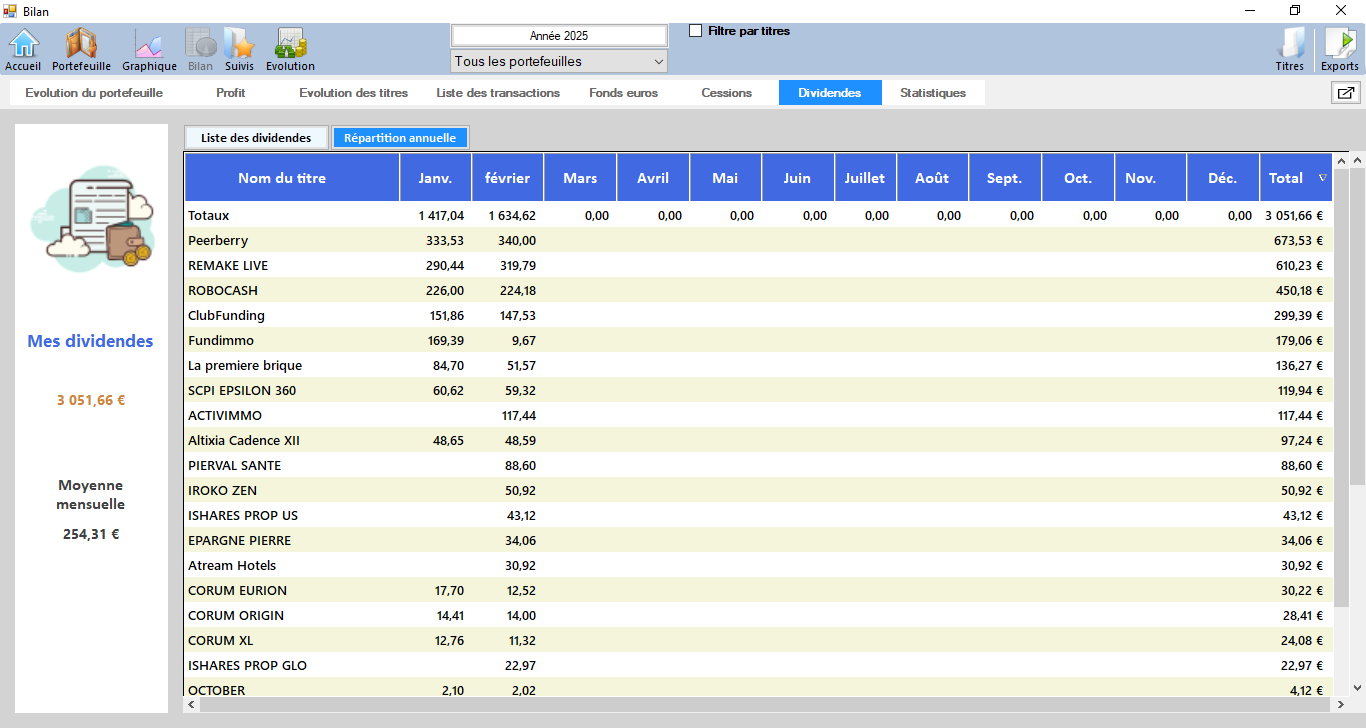
Task: Open the Cessions tab
Action: [x=726, y=93]
